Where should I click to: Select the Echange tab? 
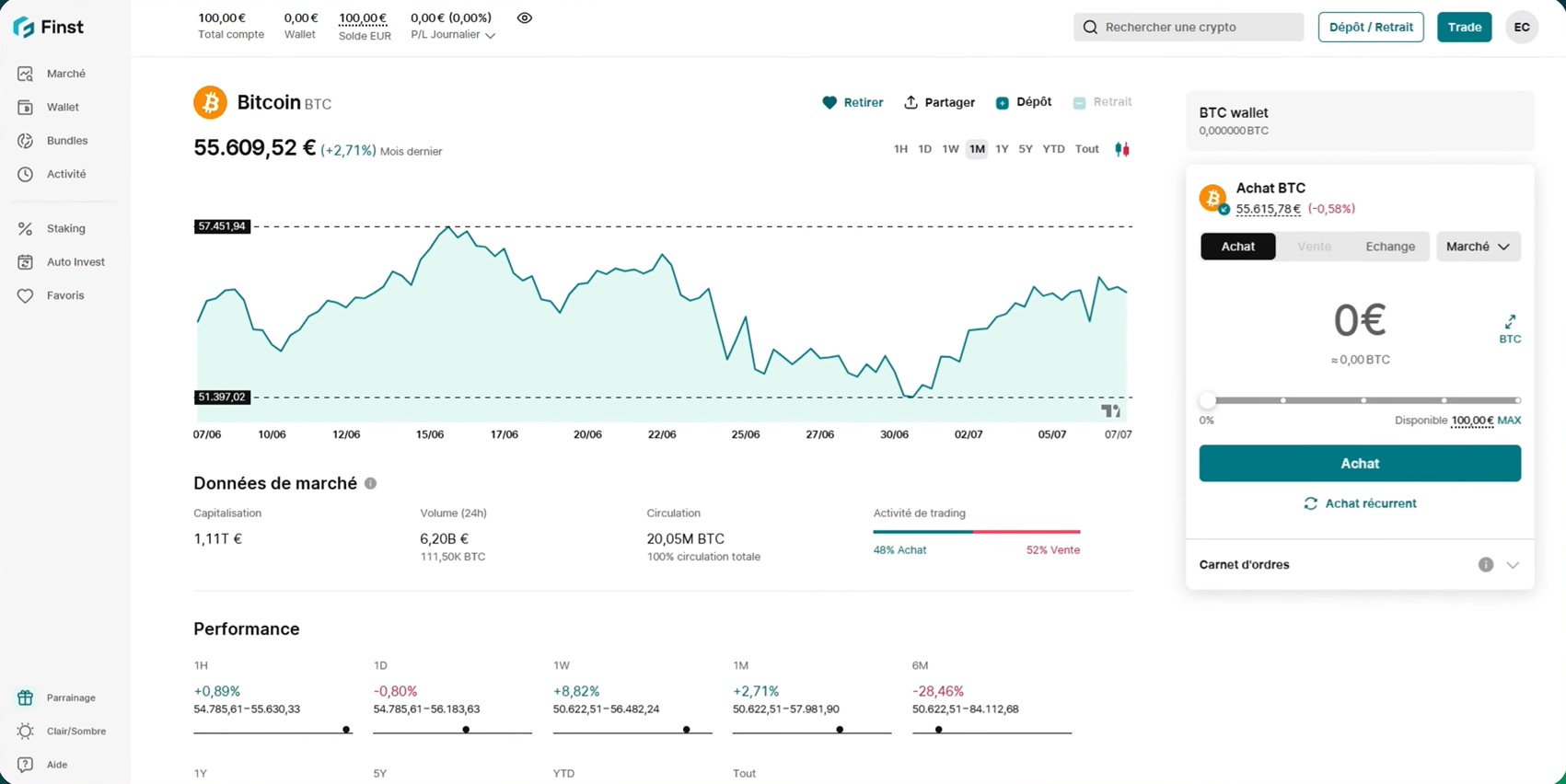[x=1390, y=247]
